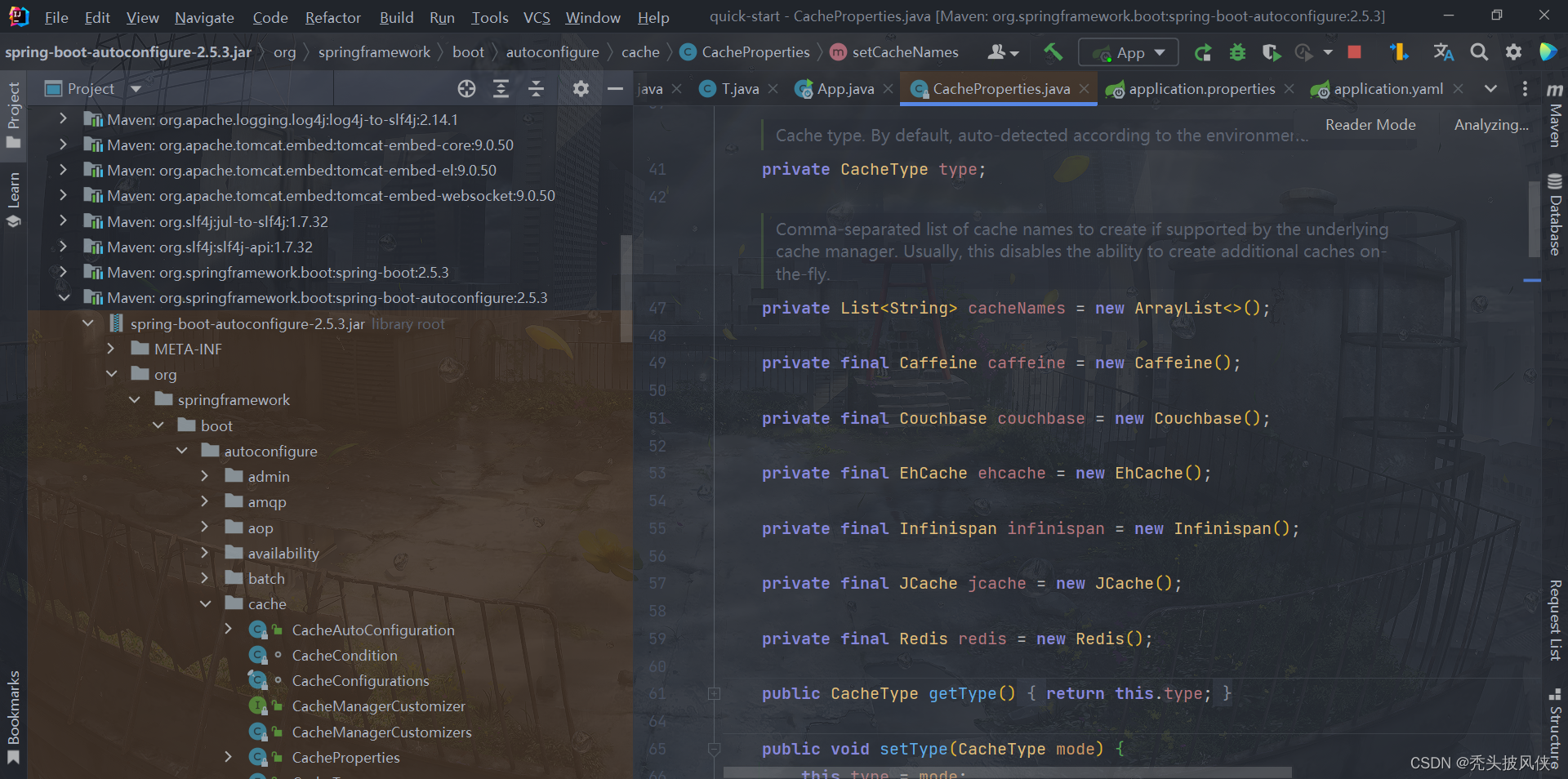Click the Build project hammer icon
The image size is (1568, 779).
[x=1053, y=52]
